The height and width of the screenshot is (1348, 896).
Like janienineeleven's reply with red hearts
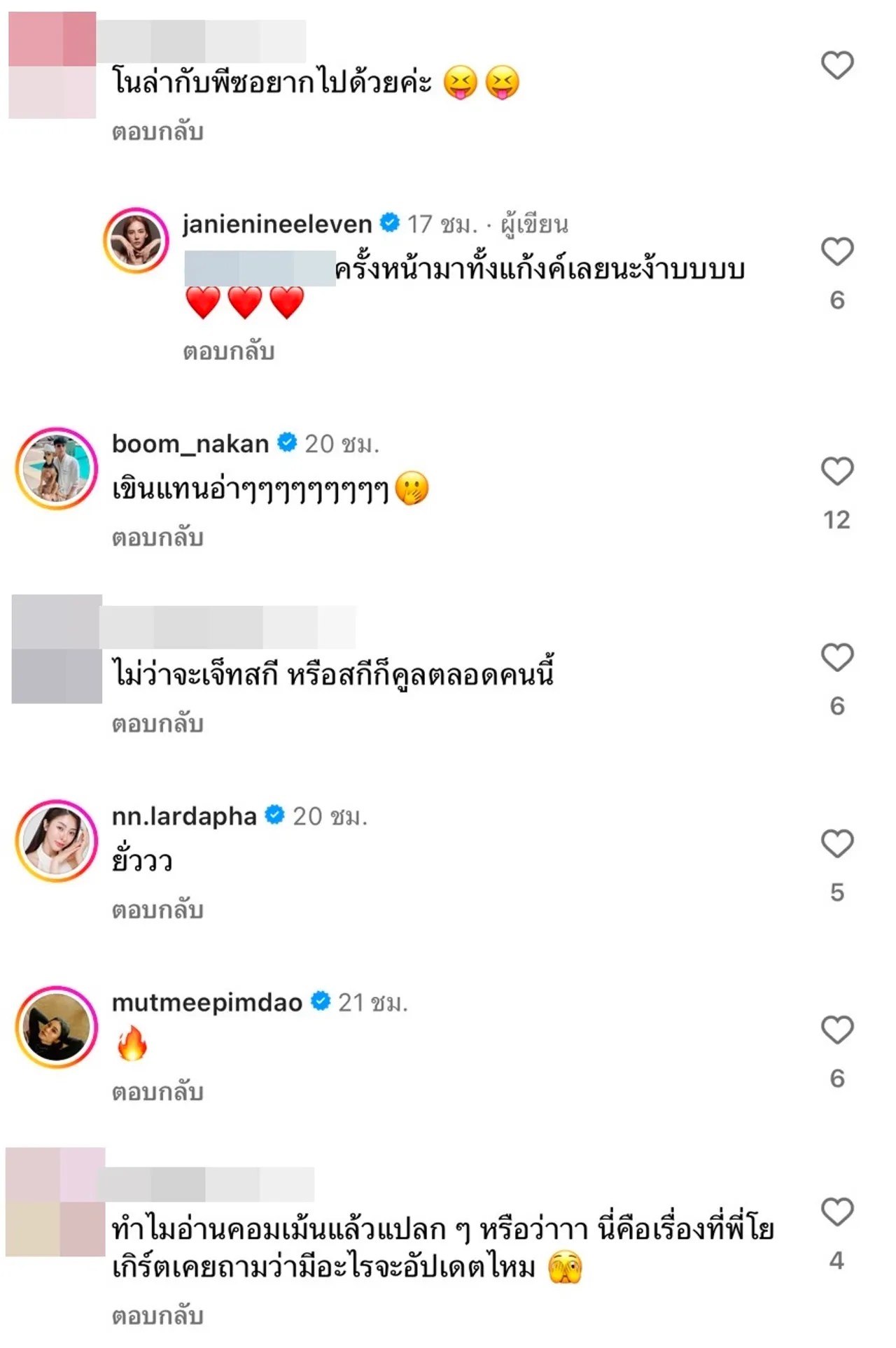coord(836,251)
